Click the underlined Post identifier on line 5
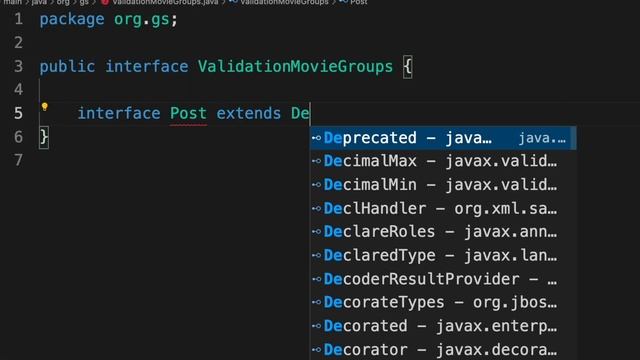Image resolution: width=640 pixels, height=360 pixels. [188, 113]
